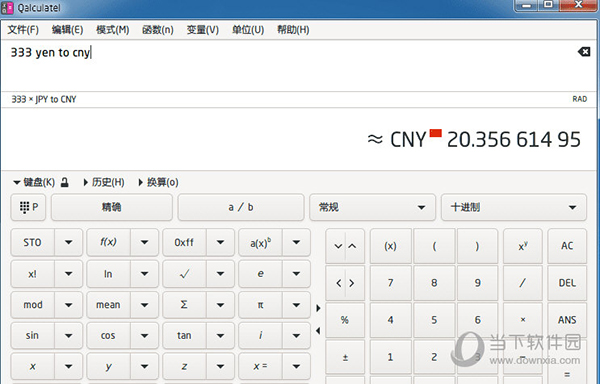Click the imaginary unit i button
The image size is (600, 384).
260,335
